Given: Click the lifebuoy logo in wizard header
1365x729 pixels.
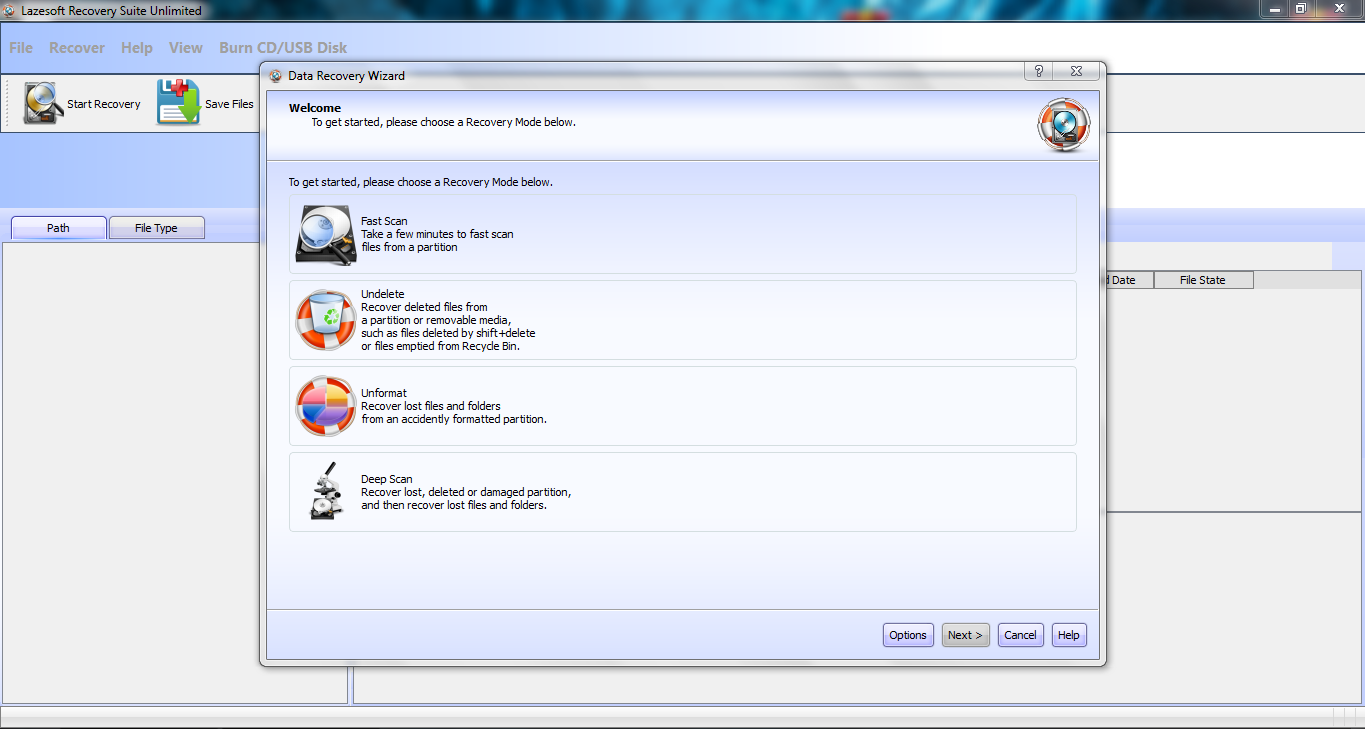Looking at the screenshot, I should [x=1064, y=126].
